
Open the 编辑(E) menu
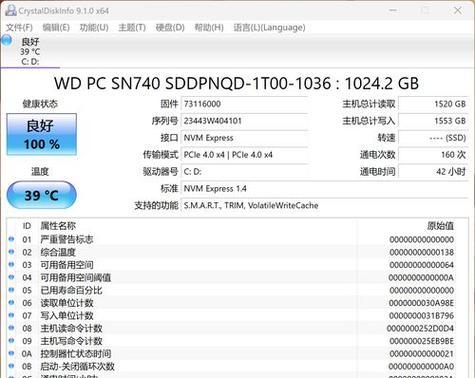point(56,27)
